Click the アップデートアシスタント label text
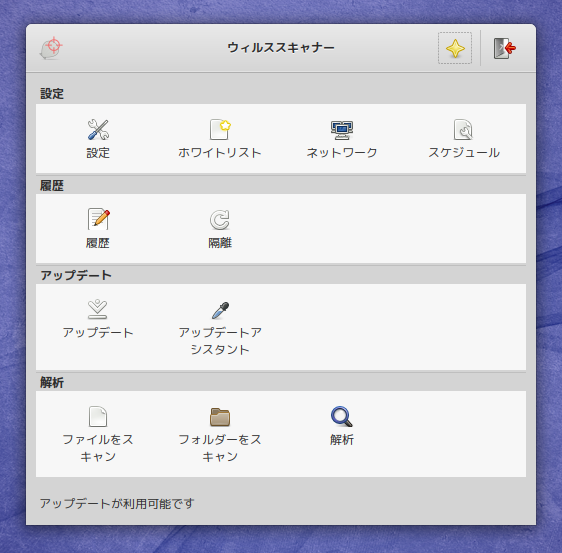562x553 pixels. [x=220, y=341]
